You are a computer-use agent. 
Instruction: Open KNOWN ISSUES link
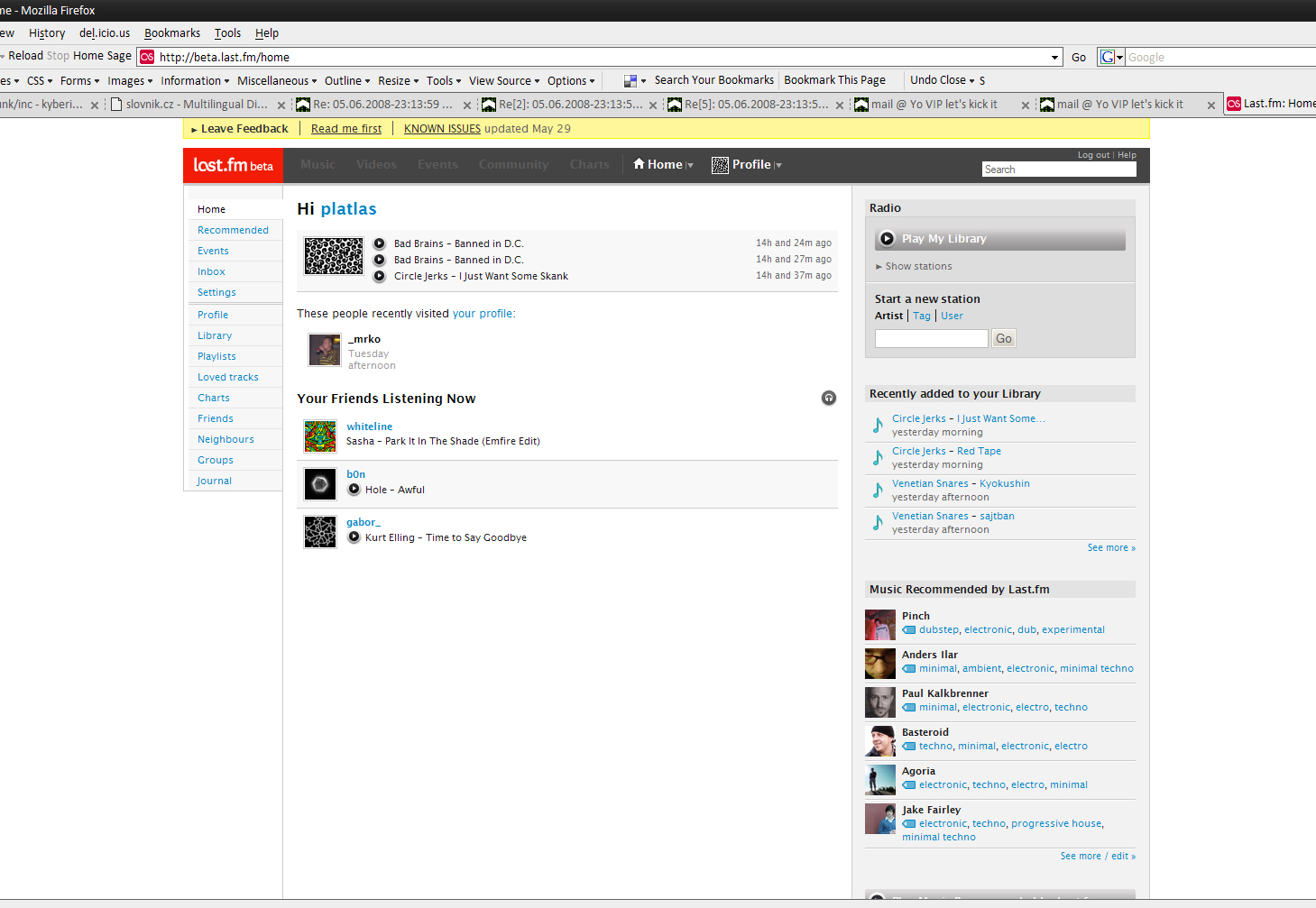(x=442, y=129)
